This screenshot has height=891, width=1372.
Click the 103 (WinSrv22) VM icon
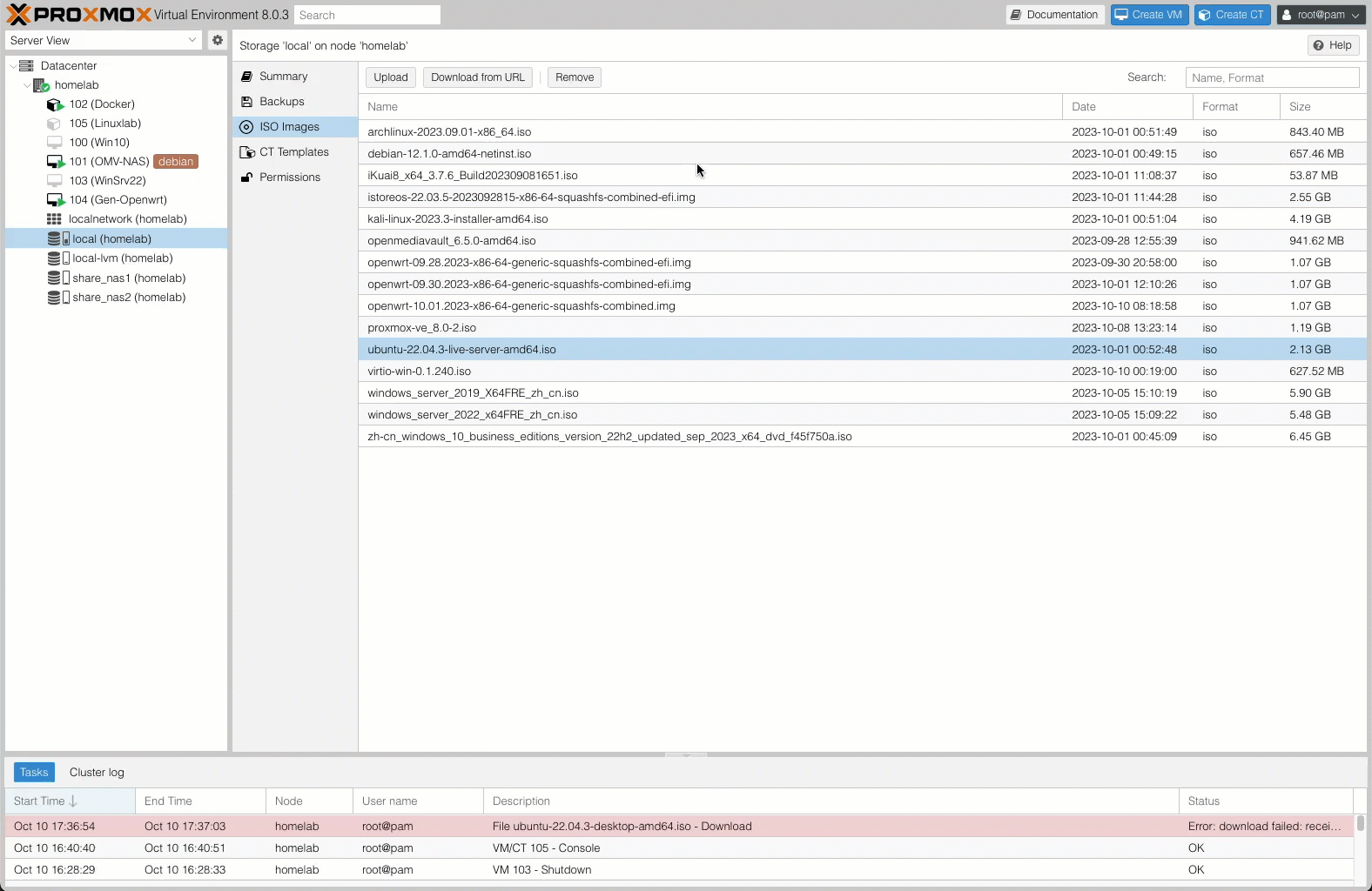point(54,181)
